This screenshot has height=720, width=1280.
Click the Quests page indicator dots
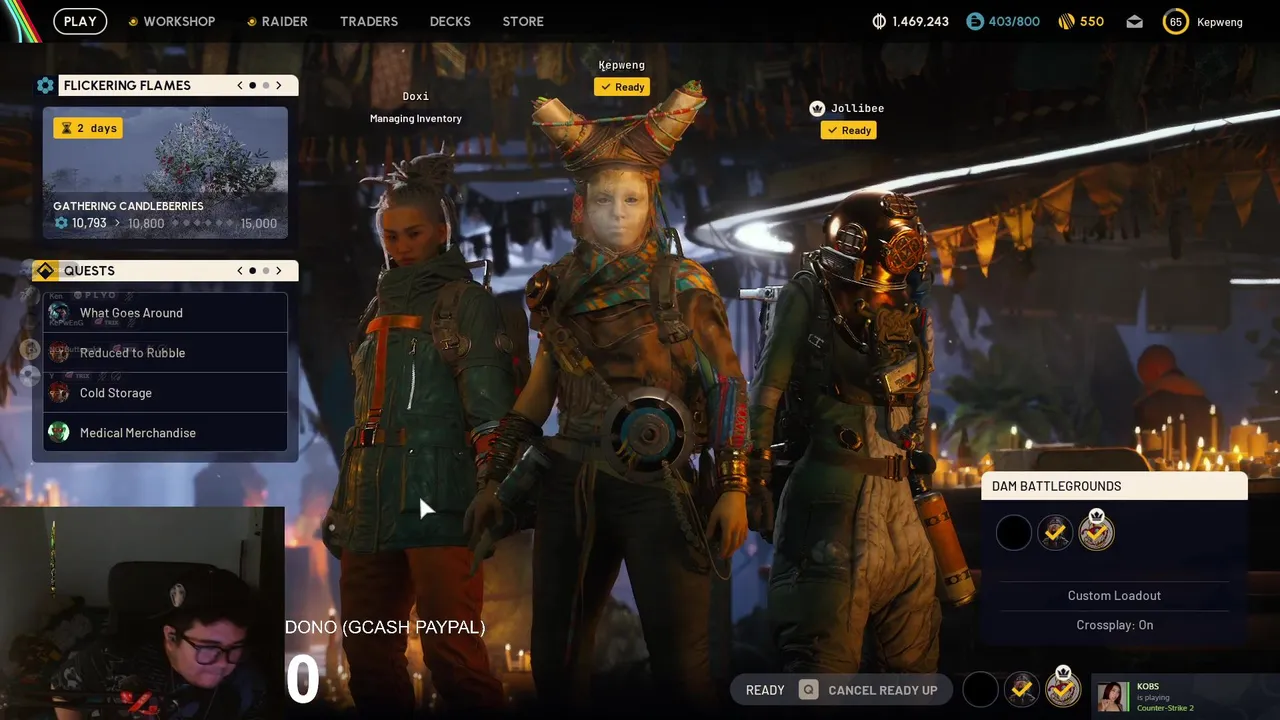pos(259,271)
